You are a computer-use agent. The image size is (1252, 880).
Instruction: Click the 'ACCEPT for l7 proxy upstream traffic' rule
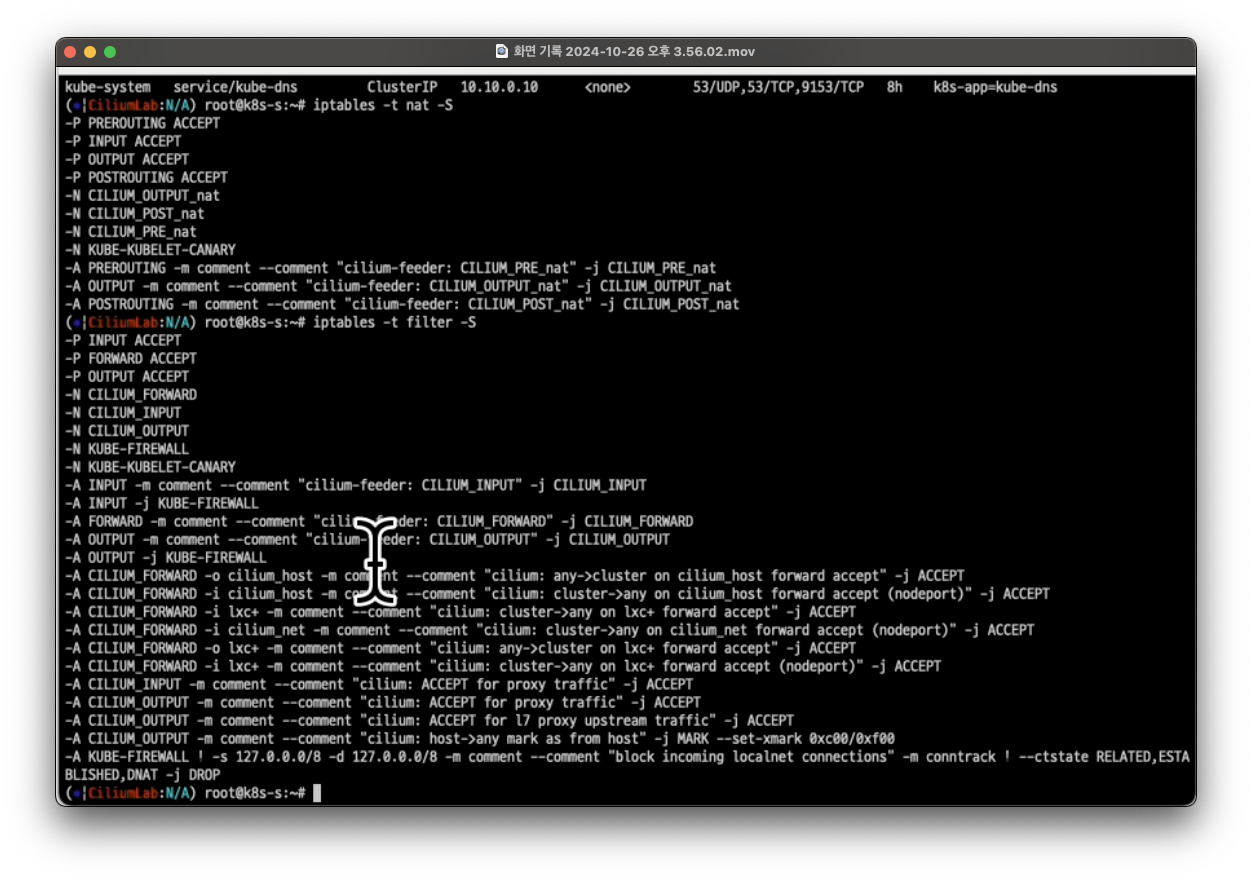click(x=429, y=720)
